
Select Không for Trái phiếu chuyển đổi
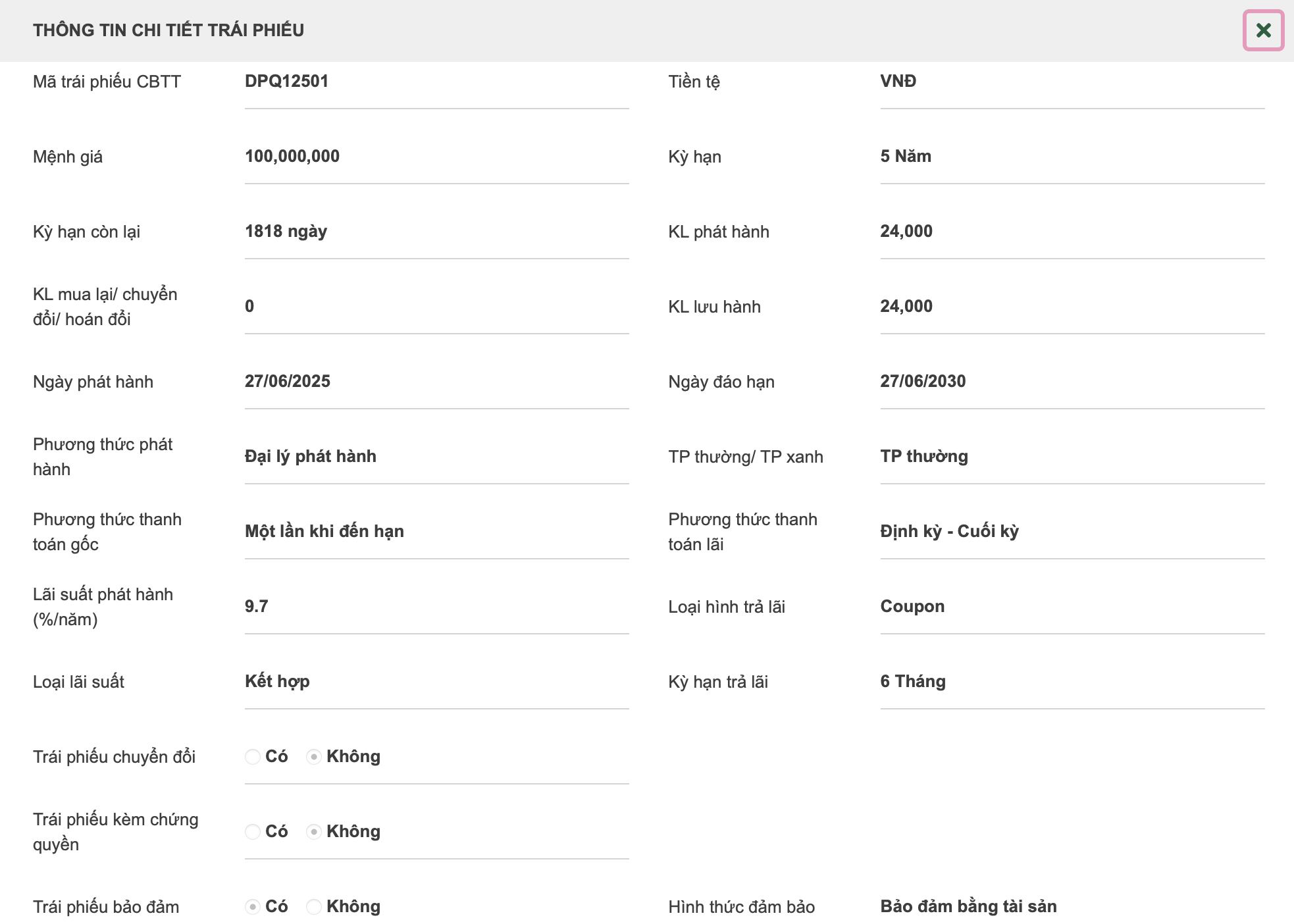pyautogui.click(x=314, y=757)
